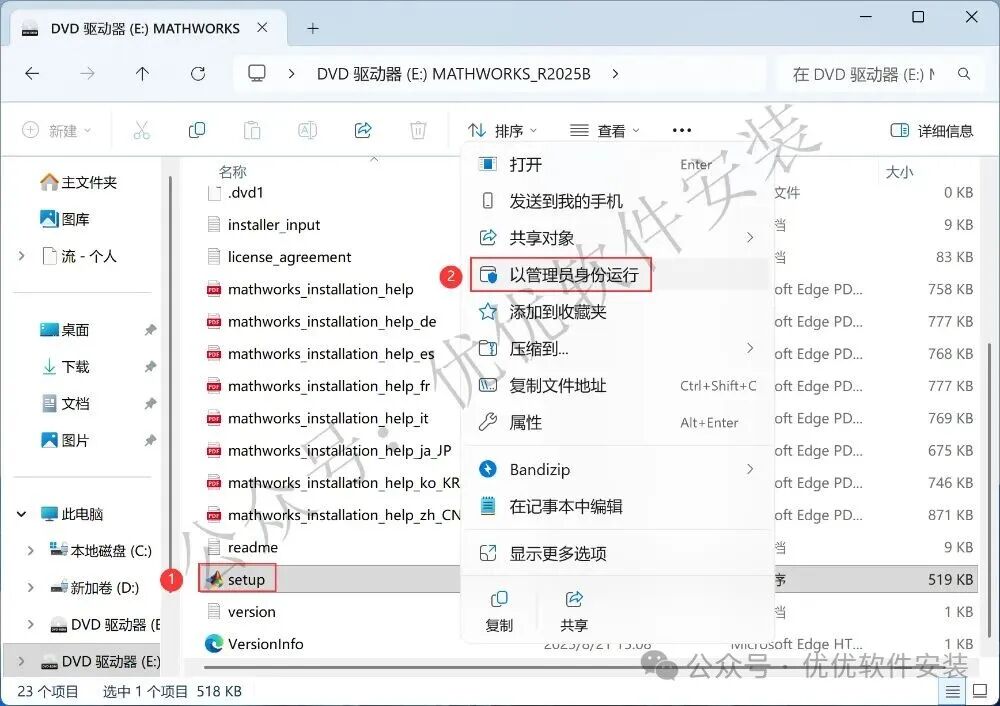Click the Rename icon in toolbar
The image size is (1000, 706).
(307, 131)
